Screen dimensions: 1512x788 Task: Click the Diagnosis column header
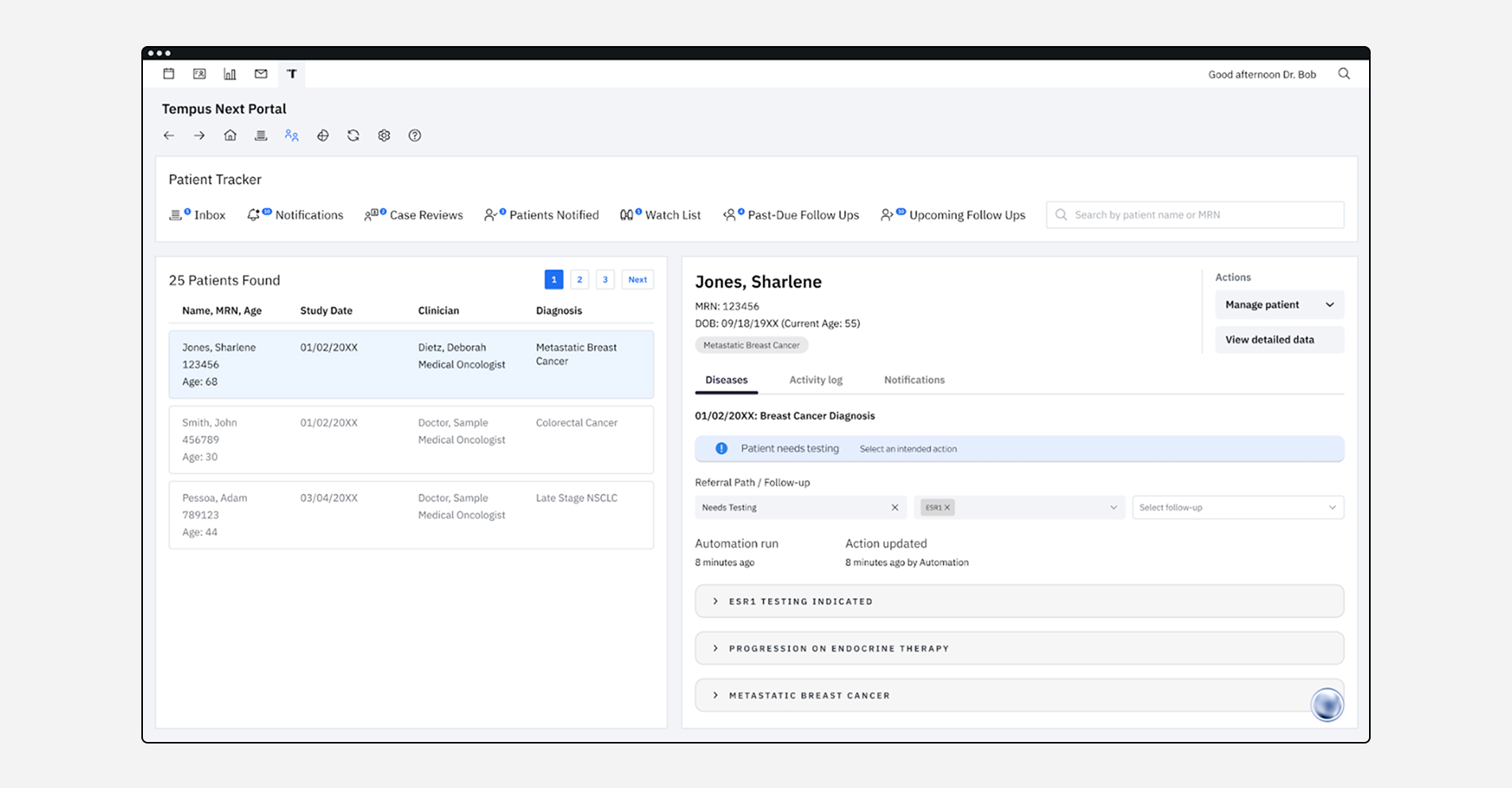pos(559,311)
